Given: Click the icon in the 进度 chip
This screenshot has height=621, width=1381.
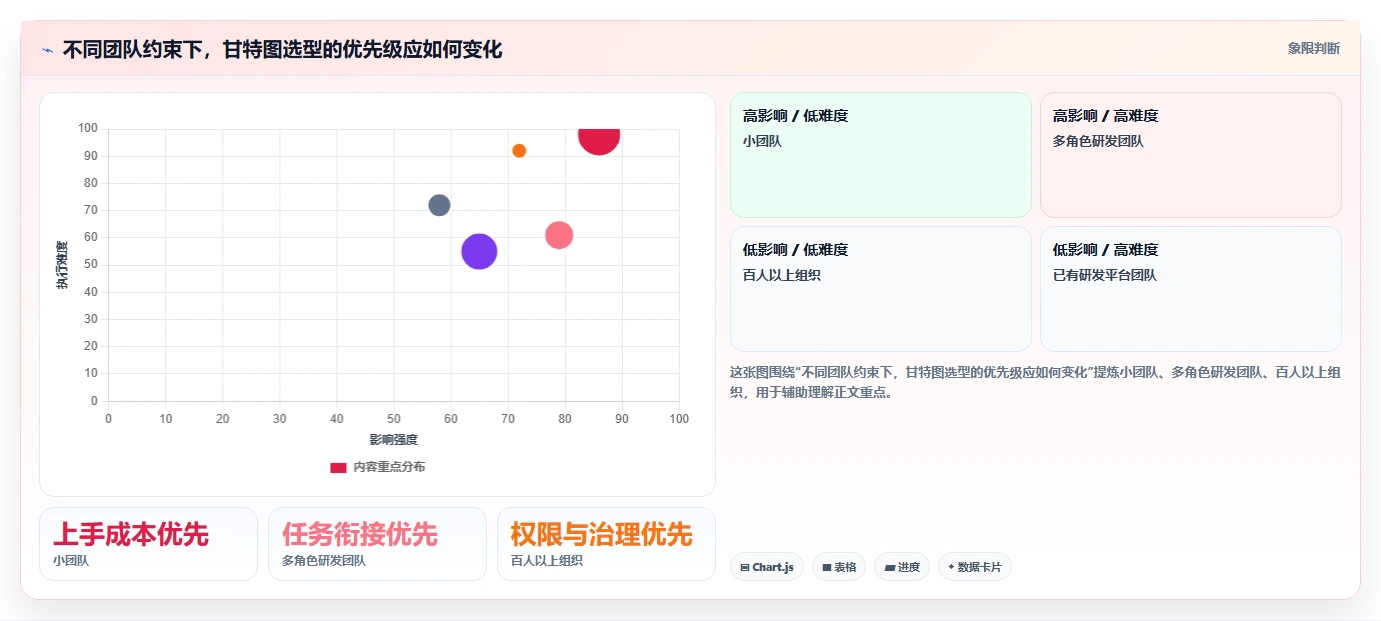Looking at the screenshot, I should [x=889, y=567].
